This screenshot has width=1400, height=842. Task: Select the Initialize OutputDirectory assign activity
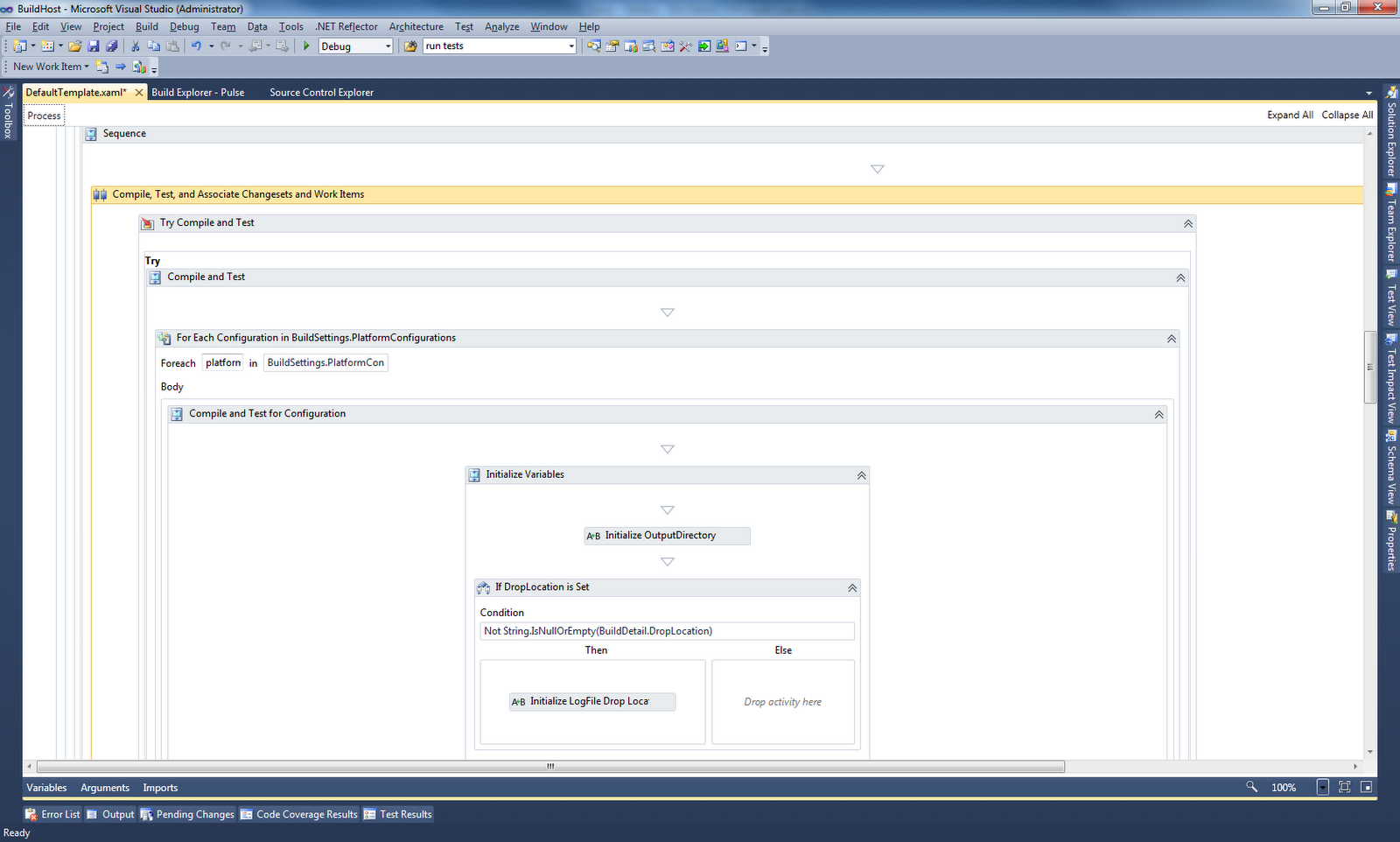(667, 536)
